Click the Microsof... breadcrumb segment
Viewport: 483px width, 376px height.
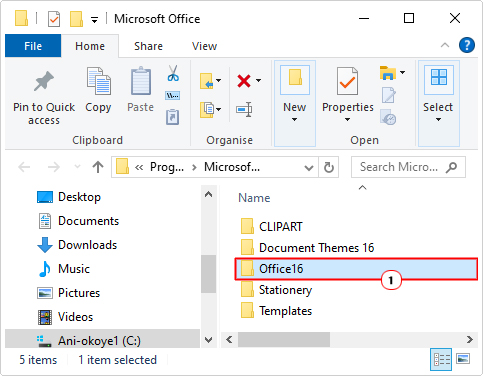[x=232, y=167]
